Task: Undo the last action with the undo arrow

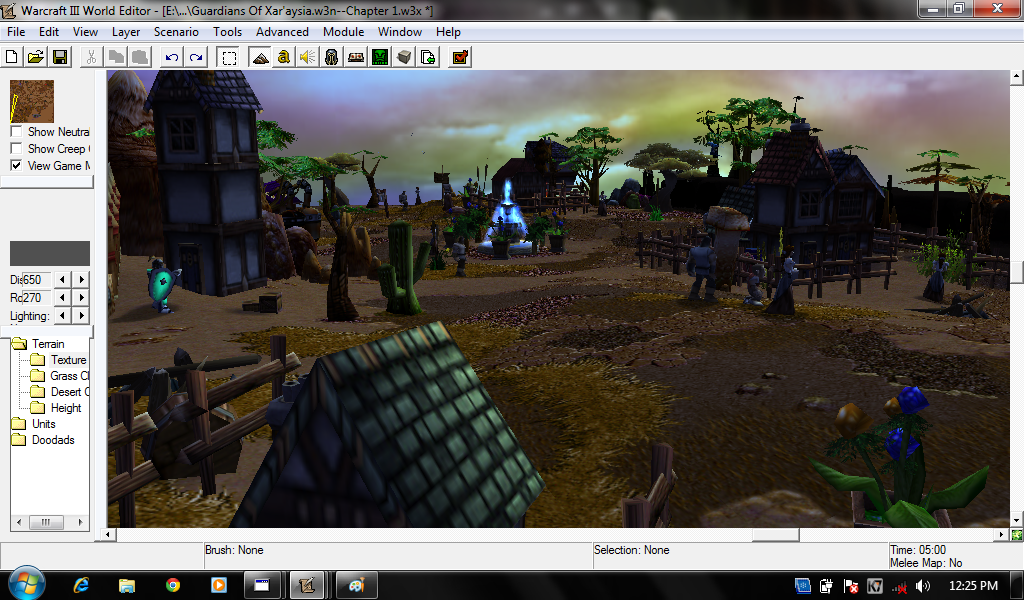Action: (172, 57)
